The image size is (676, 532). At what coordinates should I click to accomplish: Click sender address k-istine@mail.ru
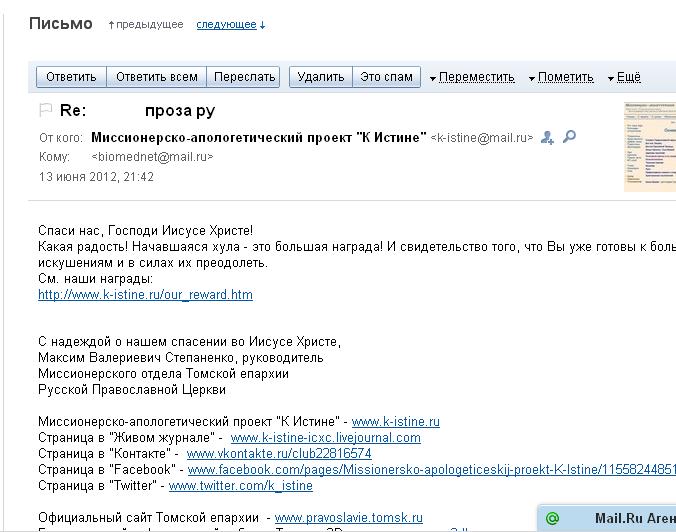[x=482, y=138]
